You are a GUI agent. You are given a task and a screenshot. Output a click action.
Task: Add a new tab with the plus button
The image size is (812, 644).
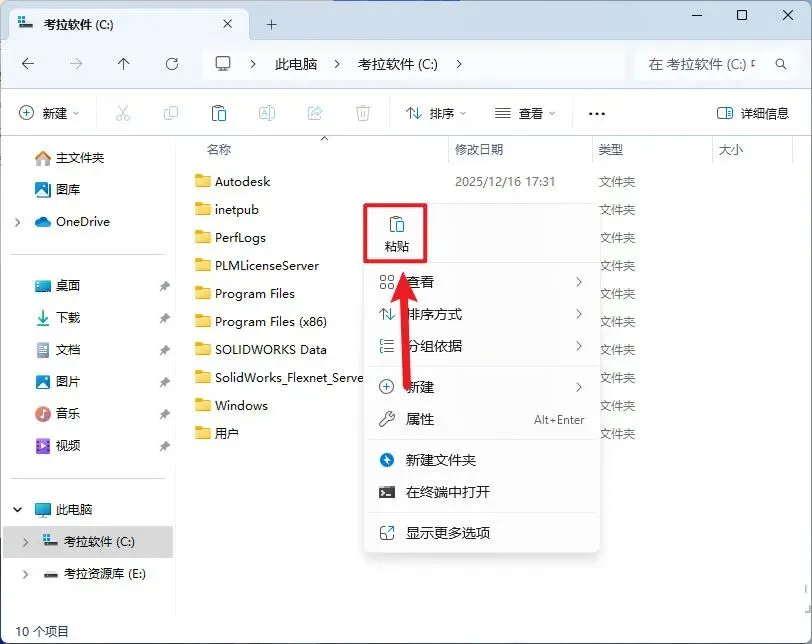(x=271, y=24)
